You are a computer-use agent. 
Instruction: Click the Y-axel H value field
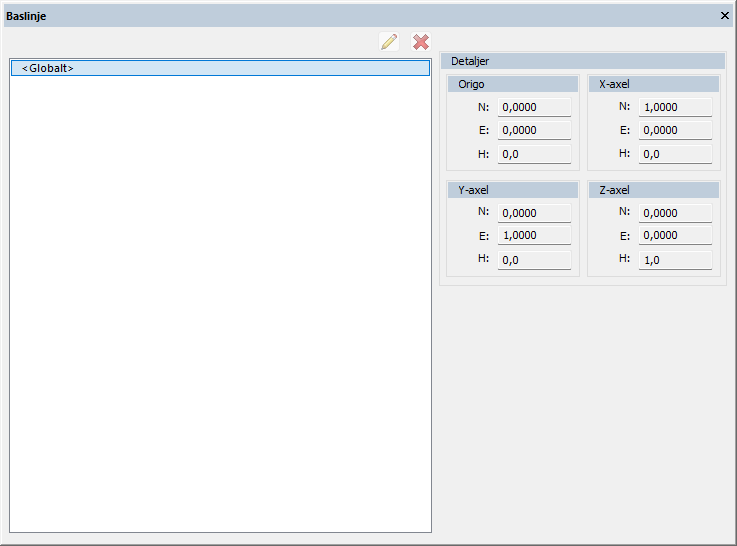click(534, 260)
